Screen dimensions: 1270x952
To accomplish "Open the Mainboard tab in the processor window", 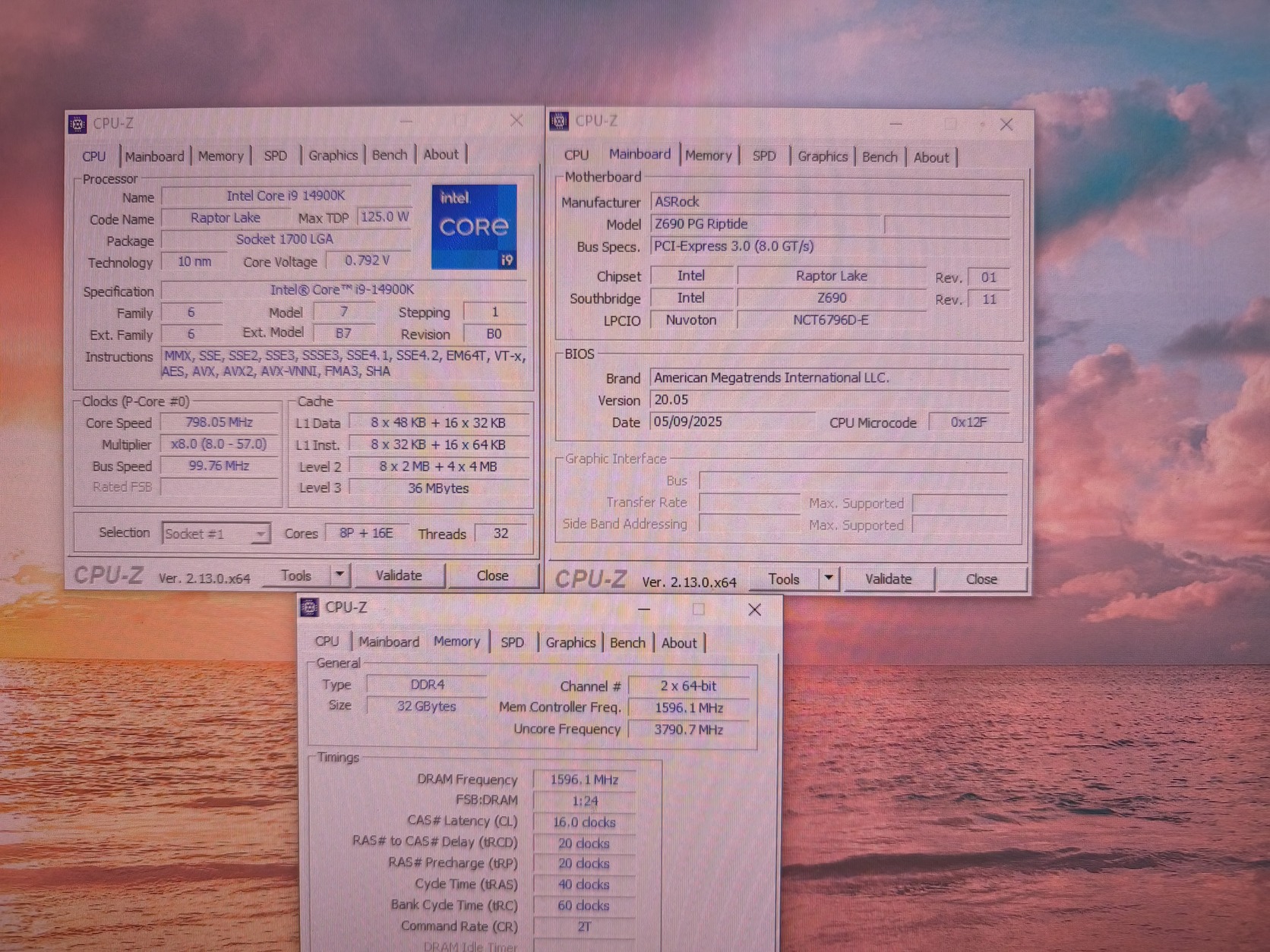I will 155,156.
